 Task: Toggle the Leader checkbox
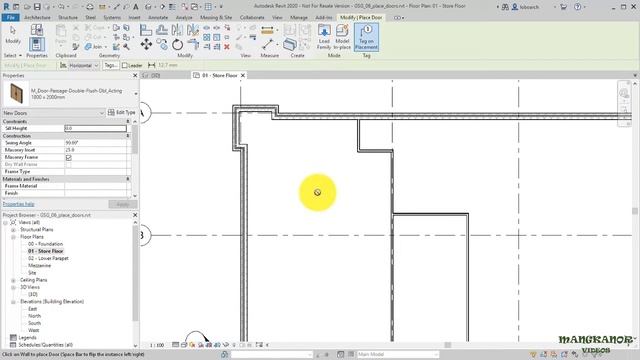point(125,65)
